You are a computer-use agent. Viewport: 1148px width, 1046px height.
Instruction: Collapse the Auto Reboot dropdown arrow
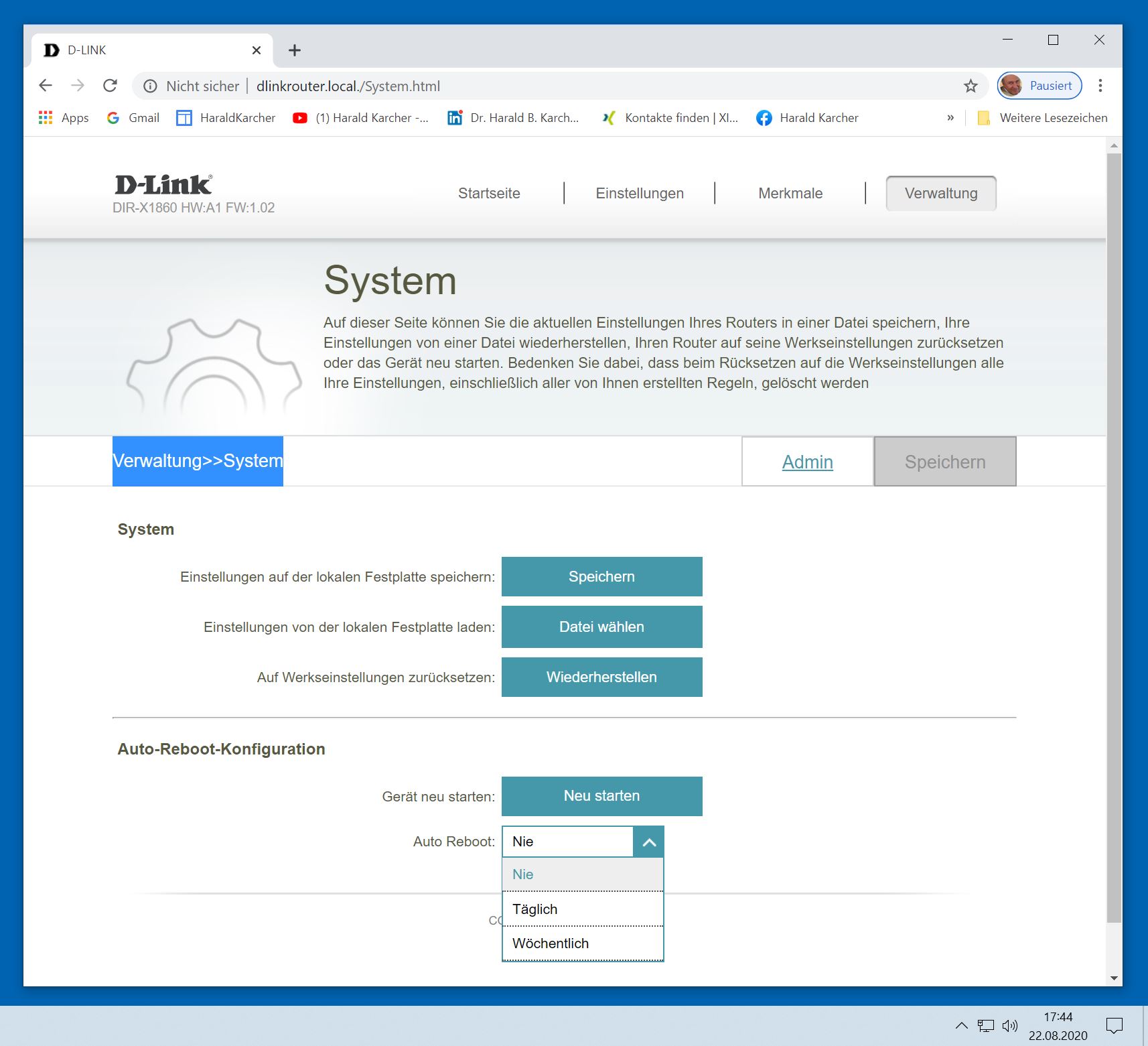648,842
